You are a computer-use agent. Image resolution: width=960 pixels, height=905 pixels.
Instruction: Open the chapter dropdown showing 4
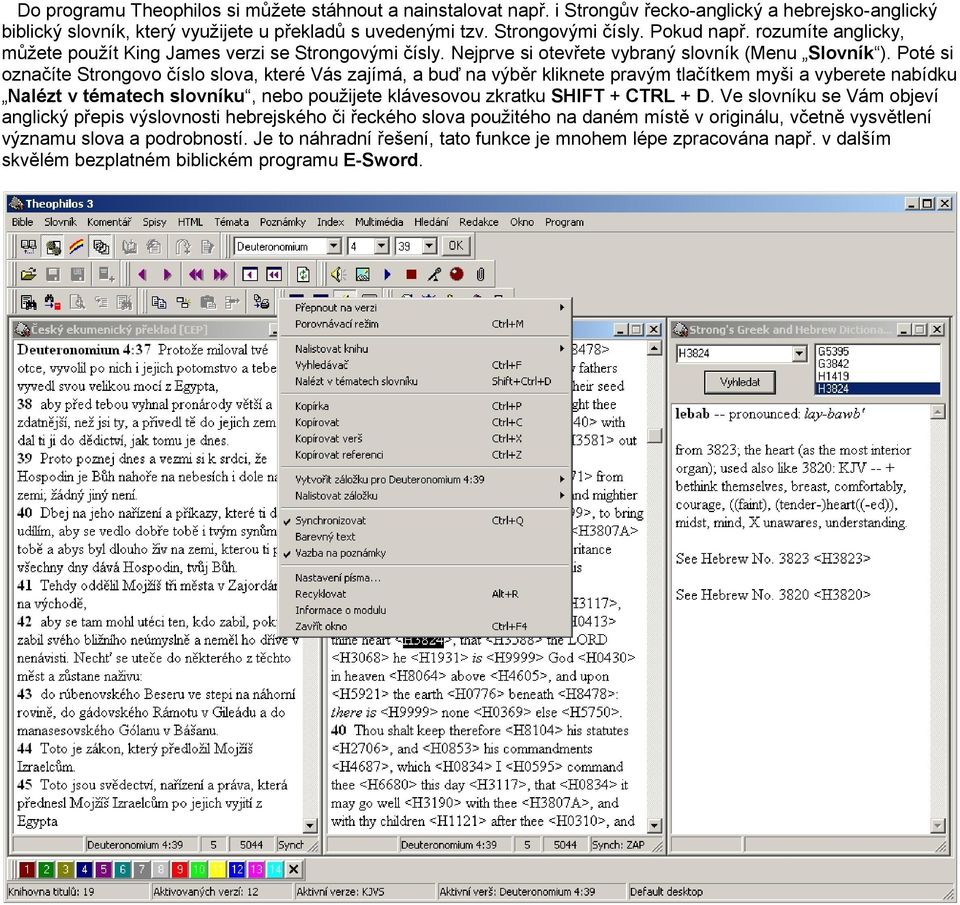point(381,247)
